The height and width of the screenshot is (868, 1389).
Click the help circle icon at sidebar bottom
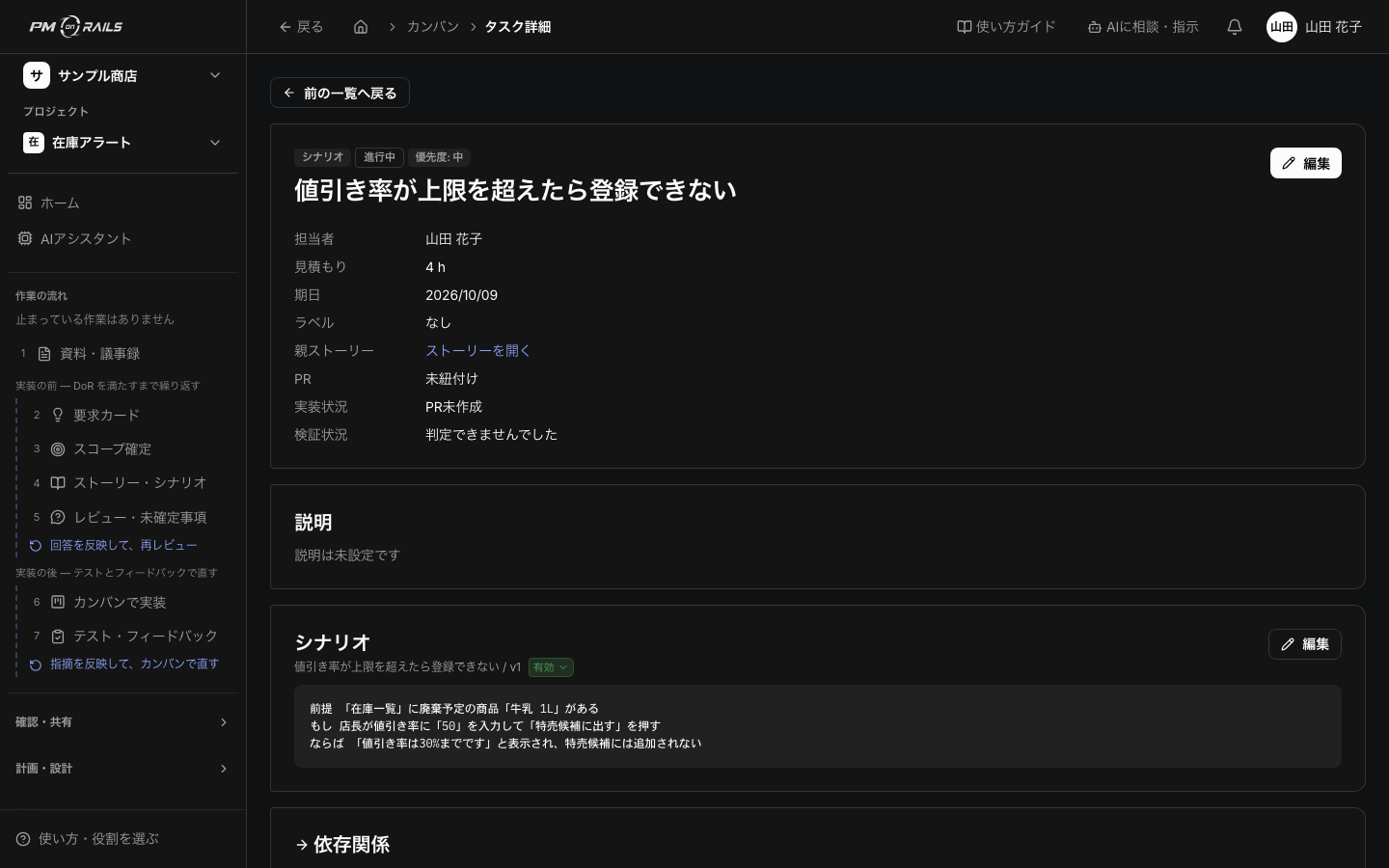[x=23, y=839]
